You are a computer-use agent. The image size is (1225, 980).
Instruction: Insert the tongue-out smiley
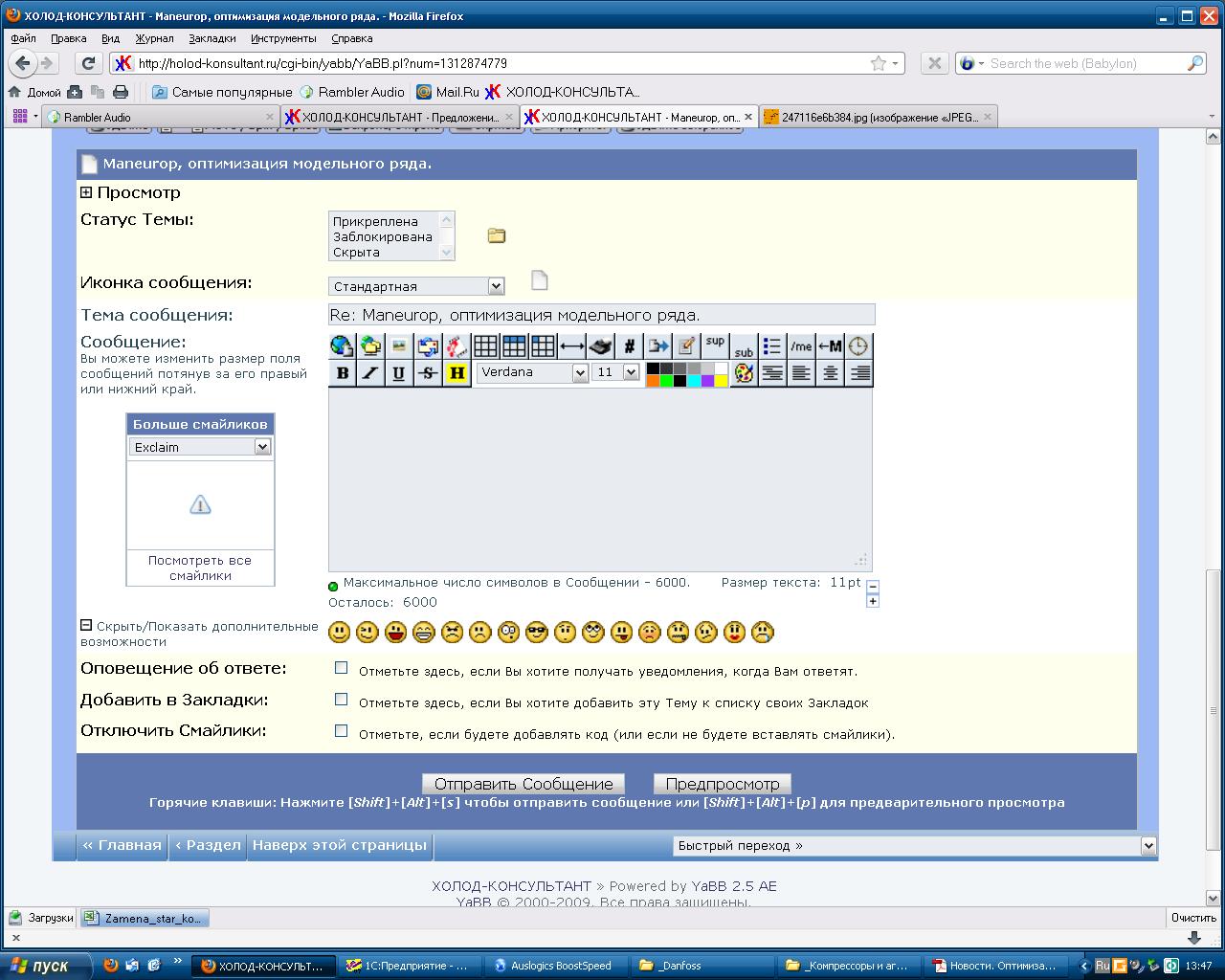pos(621,632)
